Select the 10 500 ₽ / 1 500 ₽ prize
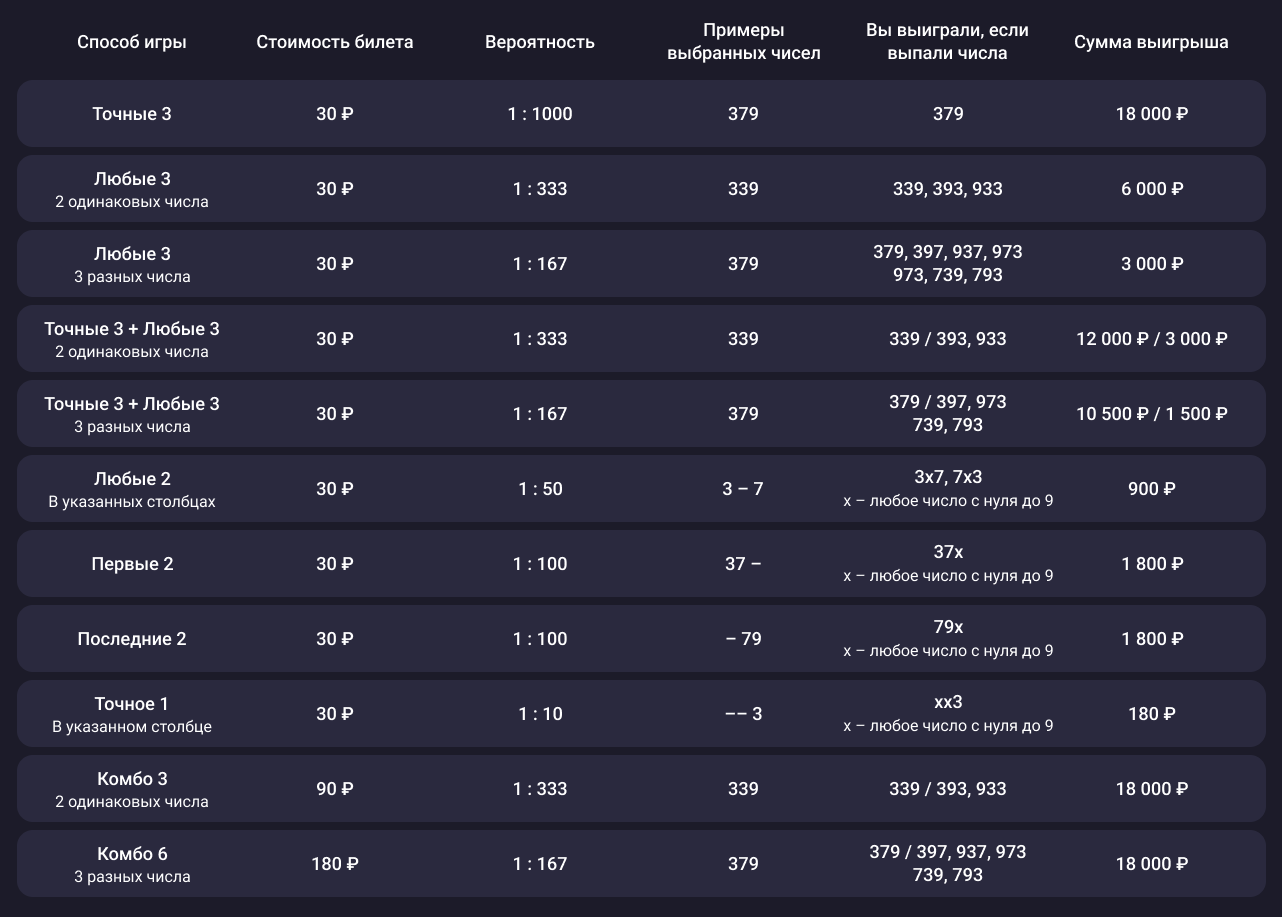The image size is (1282, 917). (x=1151, y=414)
